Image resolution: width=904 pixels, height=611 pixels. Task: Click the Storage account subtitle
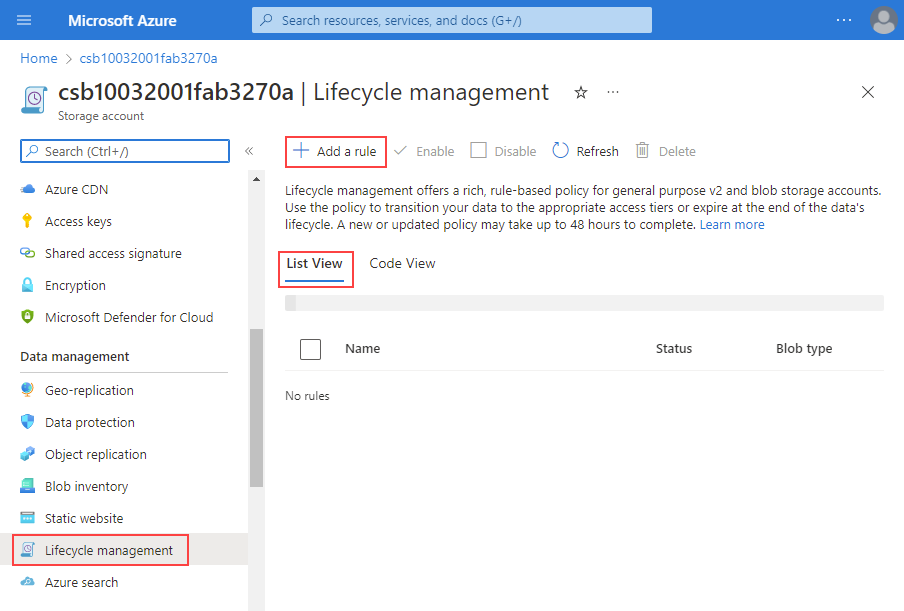pos(100,116)
